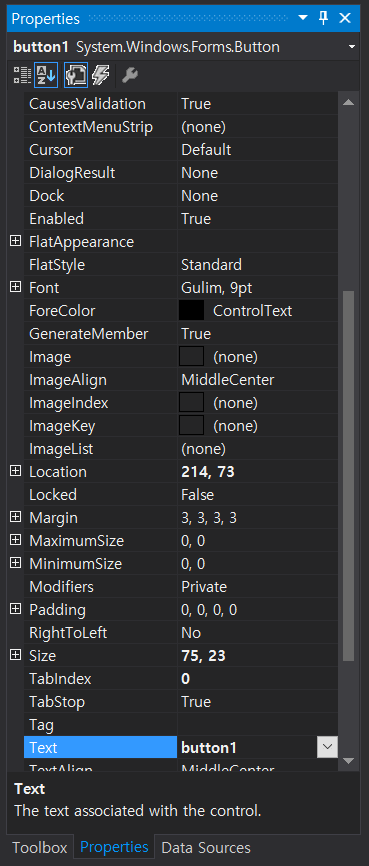Pin the Properties panel with auto-hide
The width and height of the screenshot is (369, 866).
(x=324, y=18)
